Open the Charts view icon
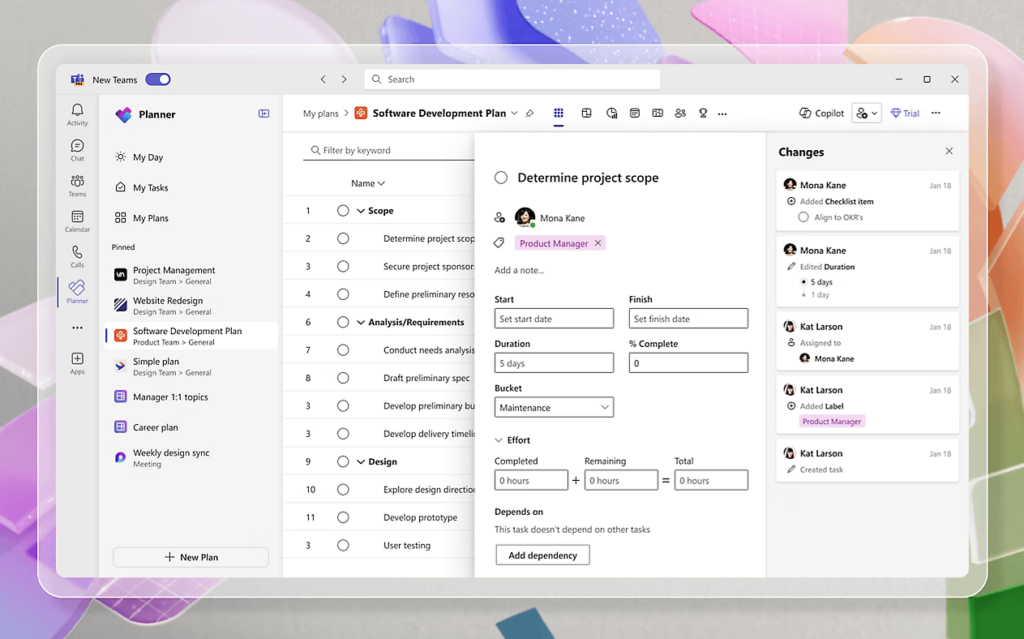The height and width of the screenshot is (639, 1024). click(611, 113)
